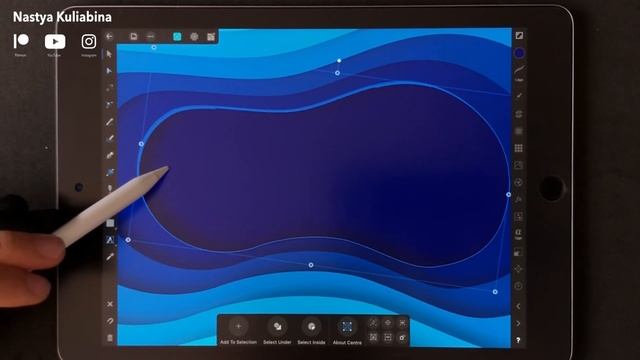
Task: Select the Pencil tool
Action: pyautogui.click(x=109, y=122)
